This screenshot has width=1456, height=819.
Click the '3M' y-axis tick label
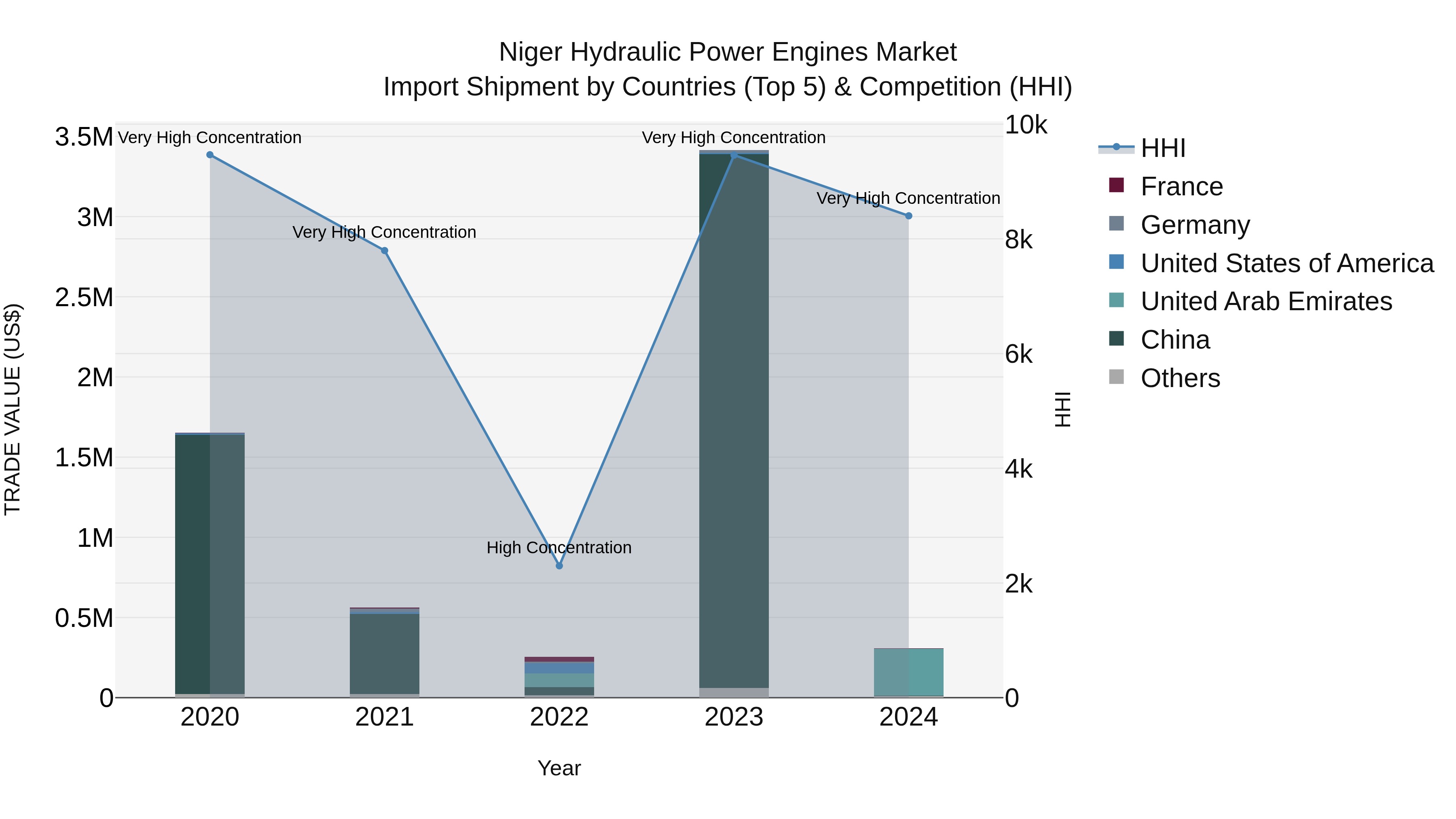click(95, 217)
